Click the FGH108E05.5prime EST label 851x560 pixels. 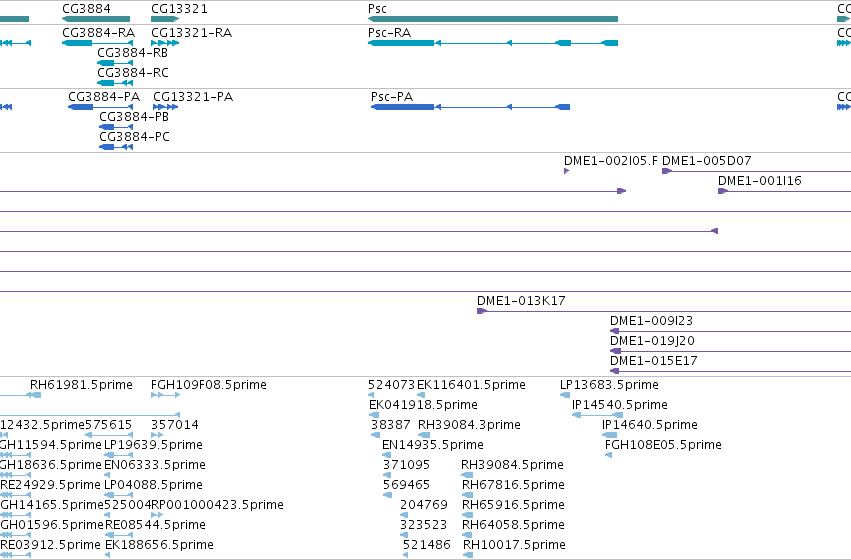pos(663,445)
